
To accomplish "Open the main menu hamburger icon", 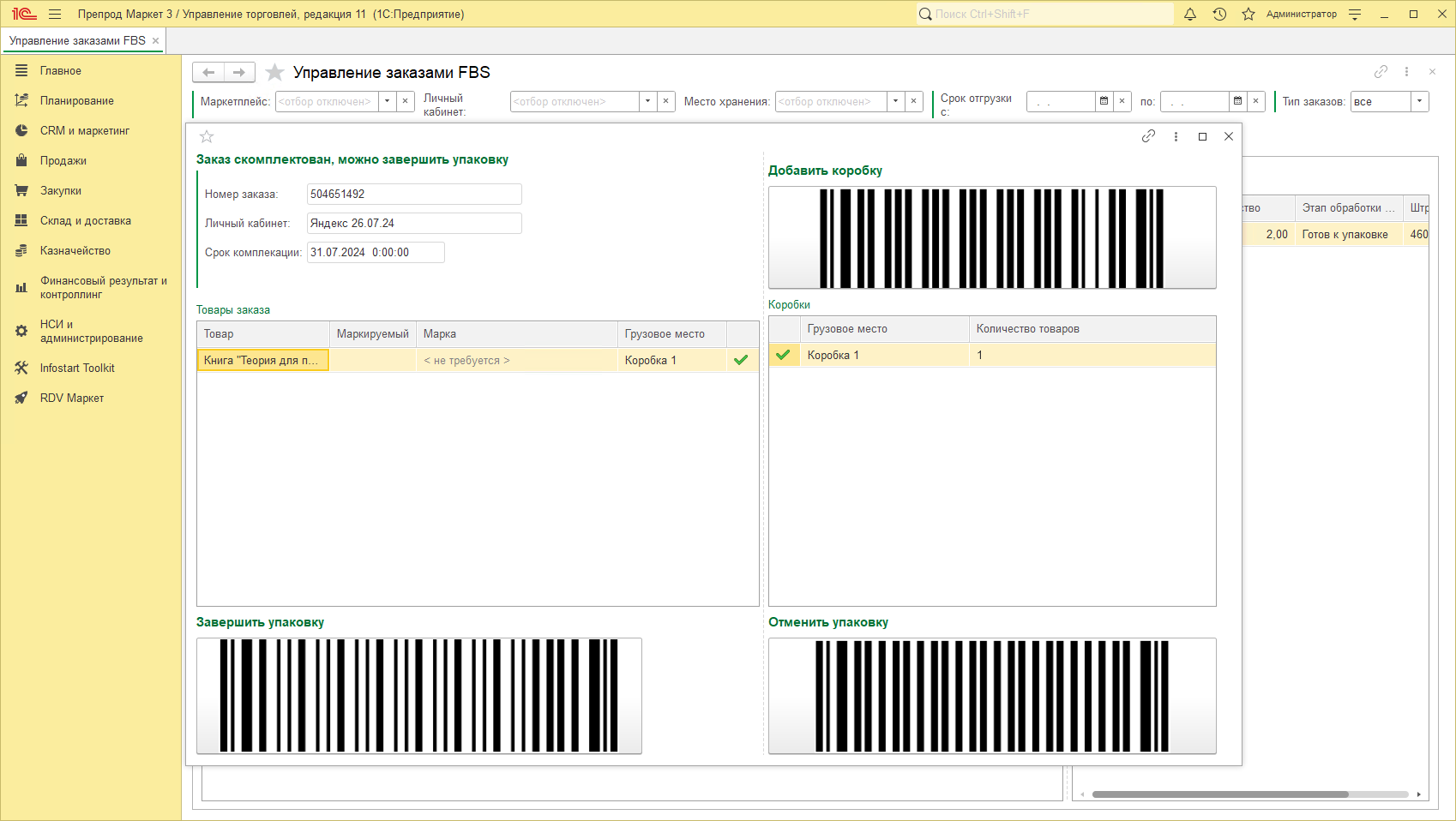I will (x=55, y=14).
